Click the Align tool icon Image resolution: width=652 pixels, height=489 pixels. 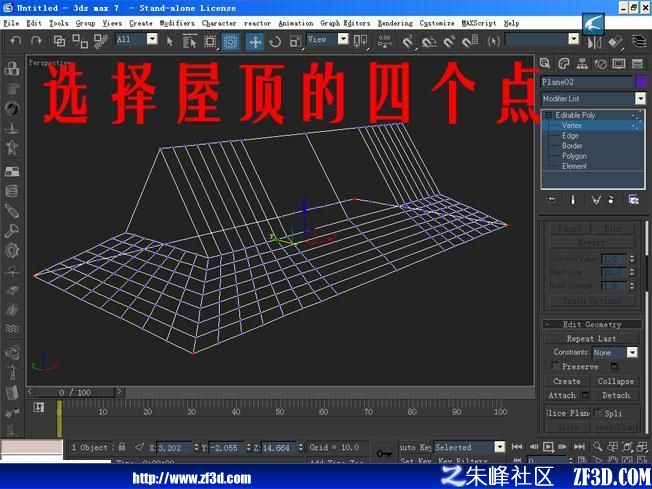[615, 42]
